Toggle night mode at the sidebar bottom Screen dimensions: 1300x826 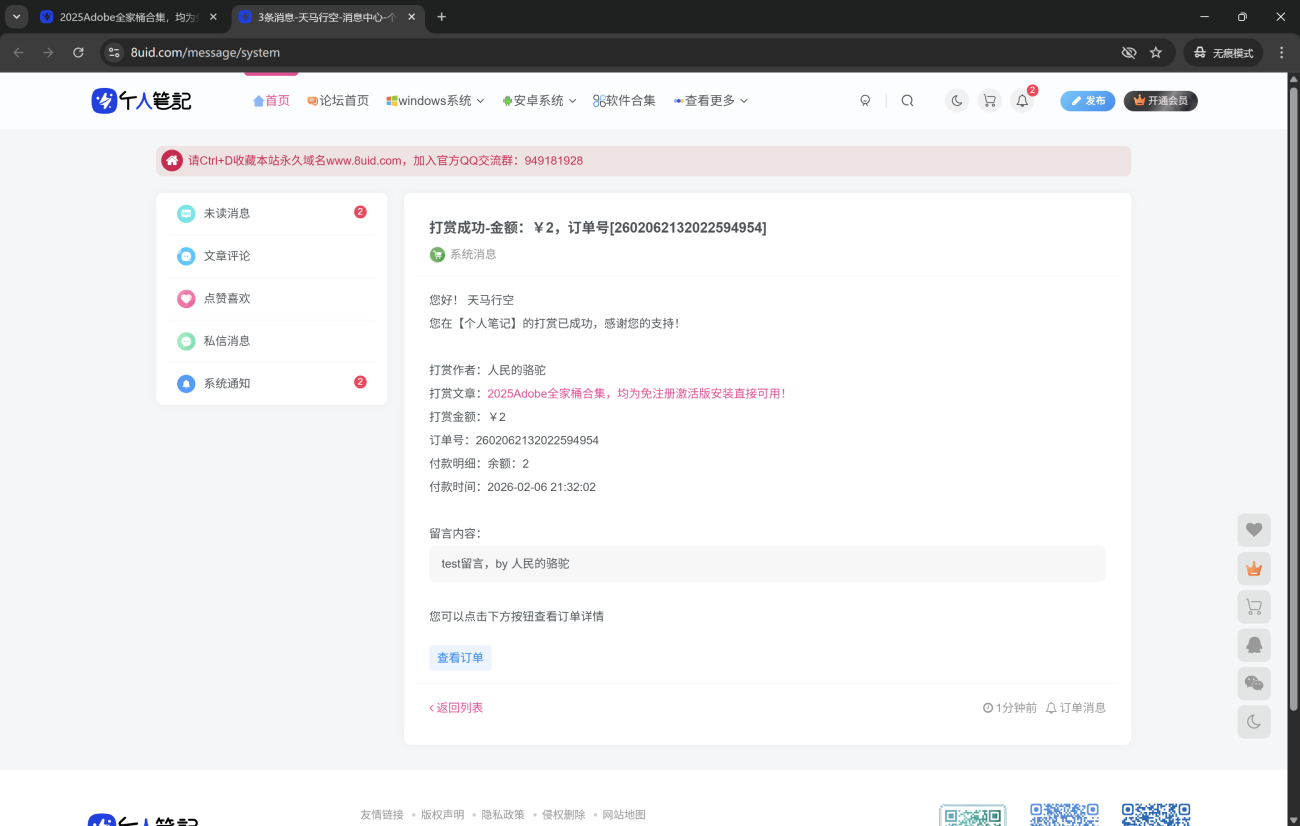(x=1254, y=722)
